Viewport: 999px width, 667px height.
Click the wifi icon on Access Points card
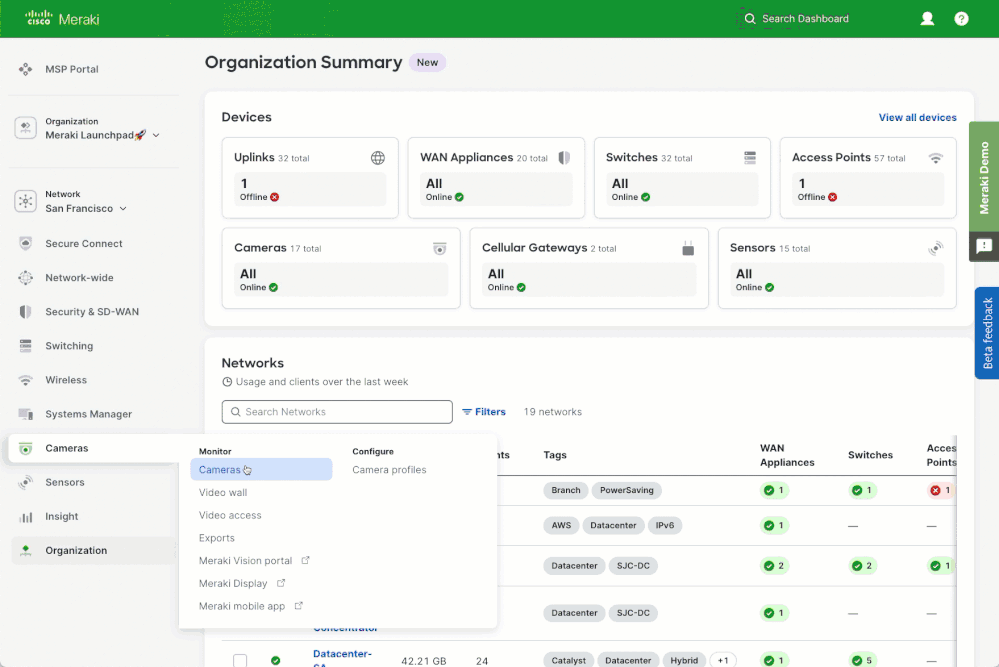point(935,158)
